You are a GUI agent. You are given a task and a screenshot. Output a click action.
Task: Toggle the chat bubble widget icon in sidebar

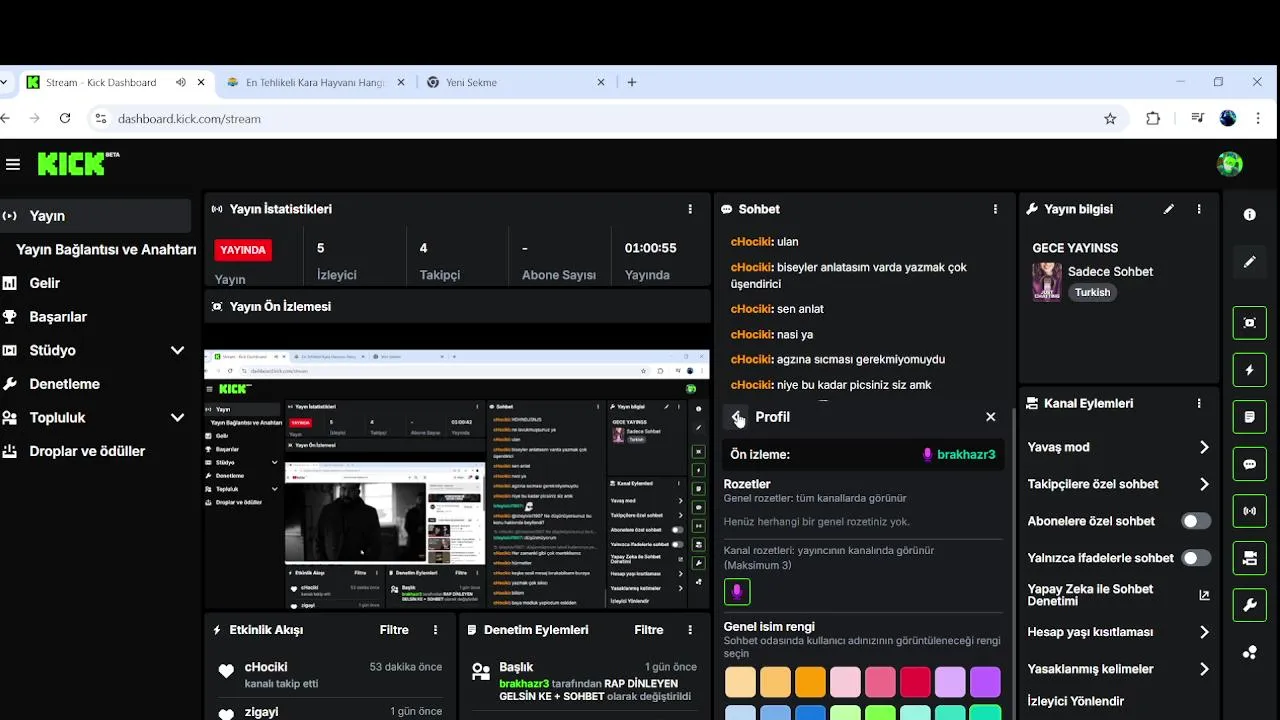click(1250, 464)
